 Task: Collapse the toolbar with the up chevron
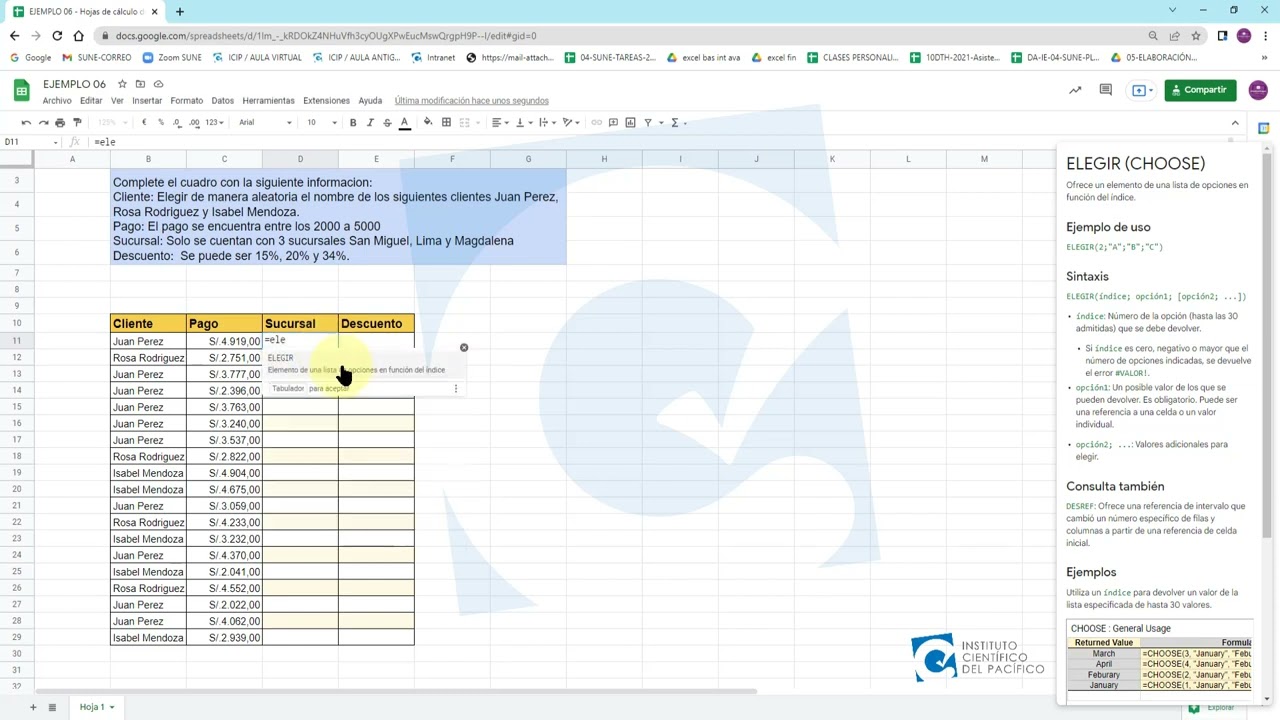(x=1235, y=123)
